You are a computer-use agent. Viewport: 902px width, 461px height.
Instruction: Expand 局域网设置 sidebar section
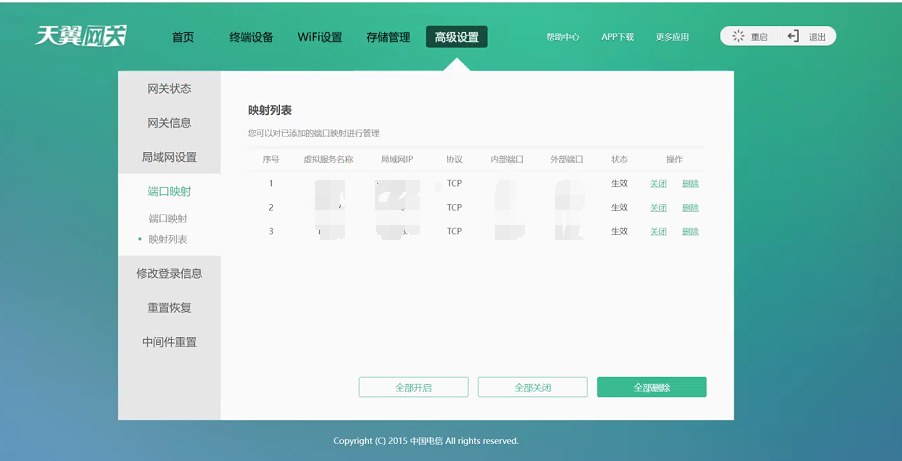(169, 157)
